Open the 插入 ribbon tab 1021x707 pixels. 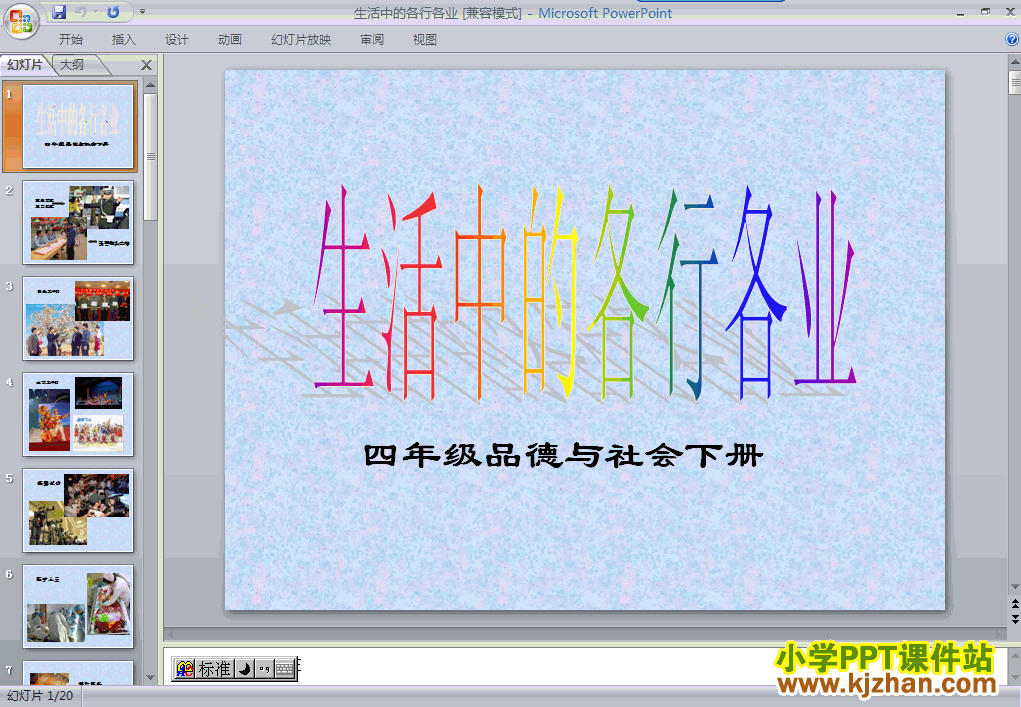point(124,40)
